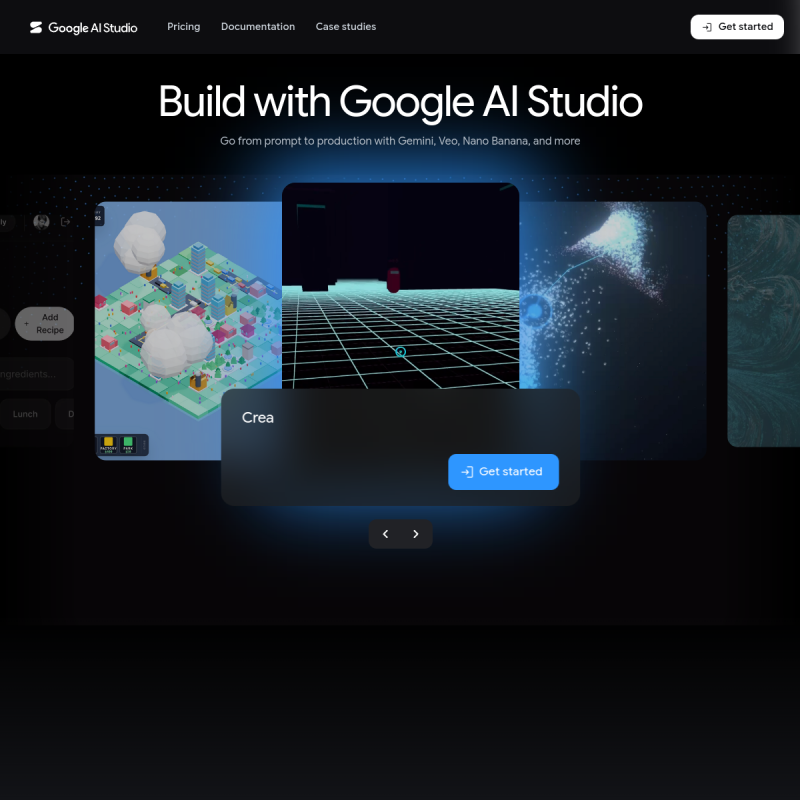
Task: Click the ingredients input field
Action: 36,374
